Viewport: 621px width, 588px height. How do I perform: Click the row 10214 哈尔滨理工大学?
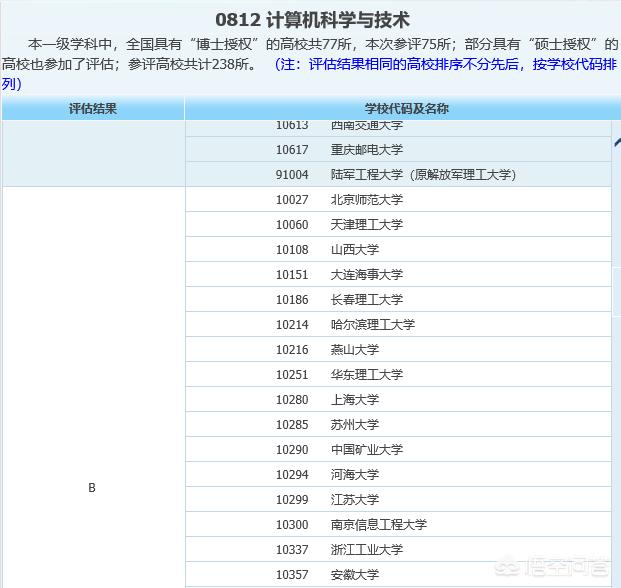(398, 324)
